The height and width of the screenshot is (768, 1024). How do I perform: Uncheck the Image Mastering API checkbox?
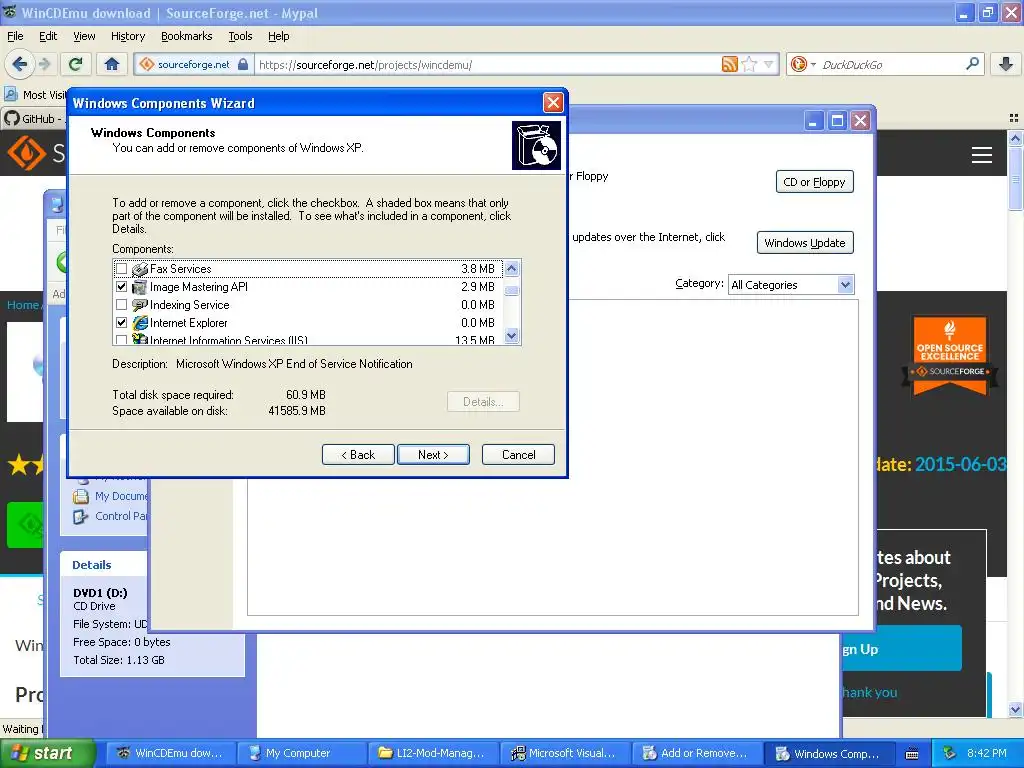tap(121, 287)
